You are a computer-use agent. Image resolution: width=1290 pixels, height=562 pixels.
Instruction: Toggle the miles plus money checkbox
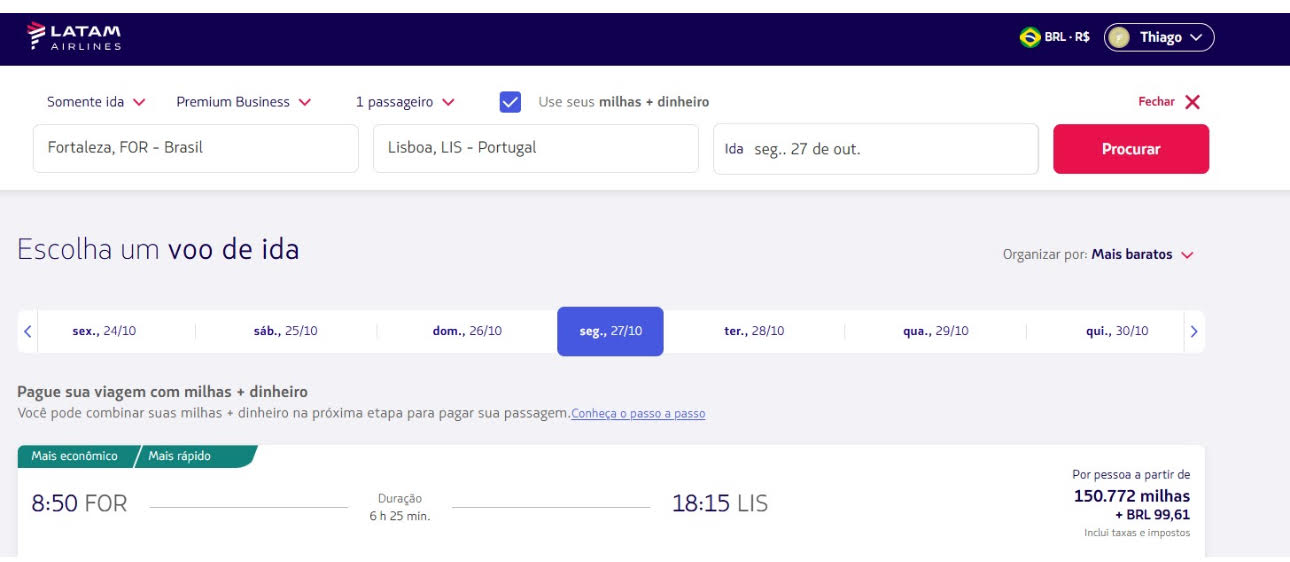(x=510, y=102)
